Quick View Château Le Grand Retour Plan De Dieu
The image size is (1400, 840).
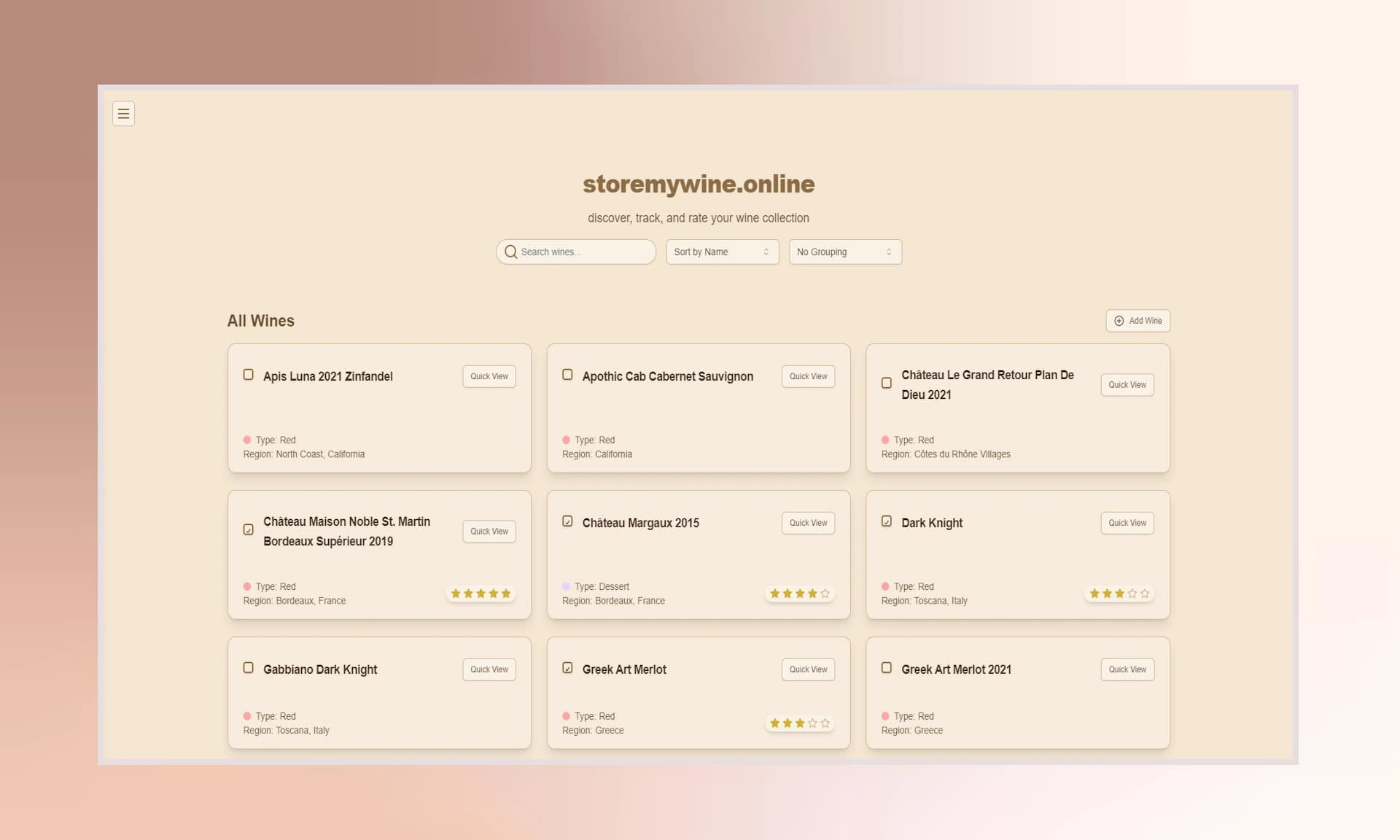(1127, 385)
